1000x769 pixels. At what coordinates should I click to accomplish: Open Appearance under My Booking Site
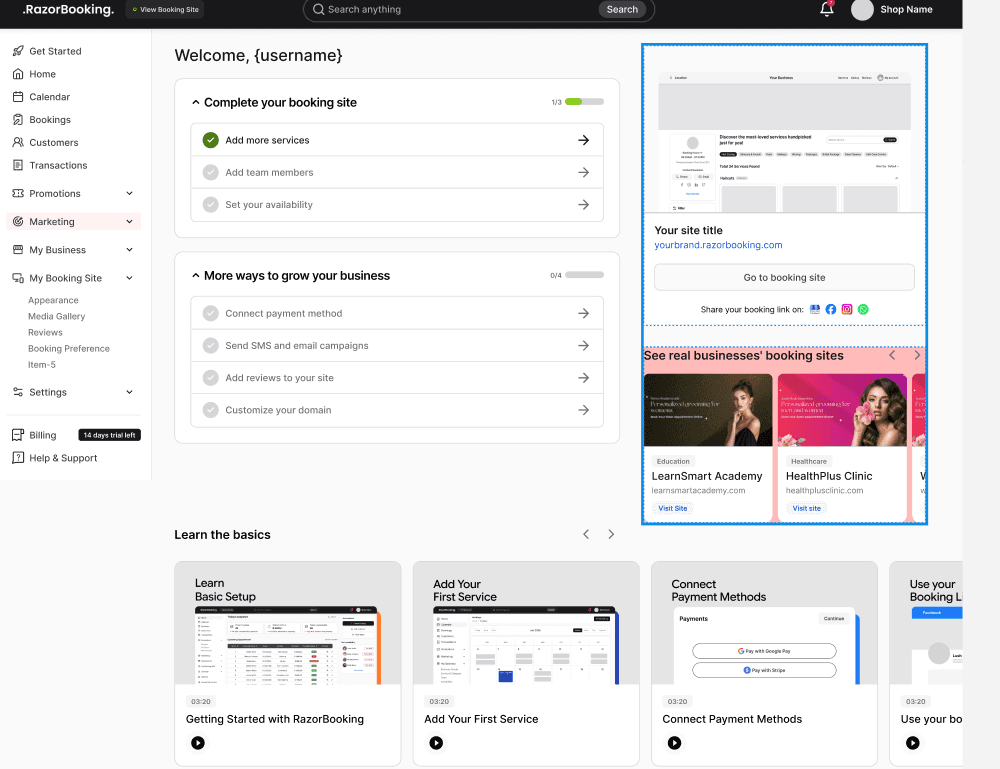54,300
